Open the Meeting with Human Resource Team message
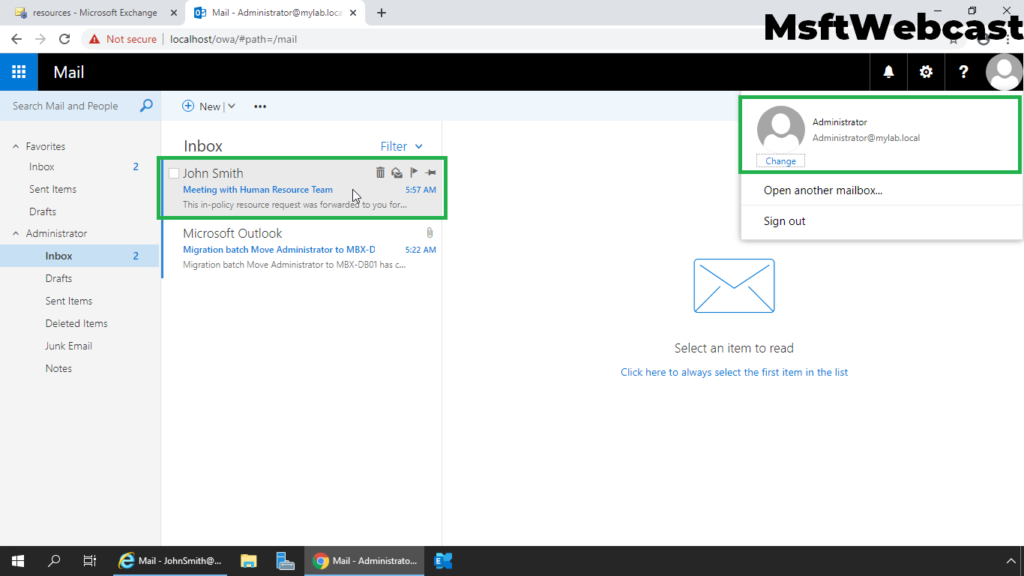This screenshot has height=576, width=1024. (257, 189)
